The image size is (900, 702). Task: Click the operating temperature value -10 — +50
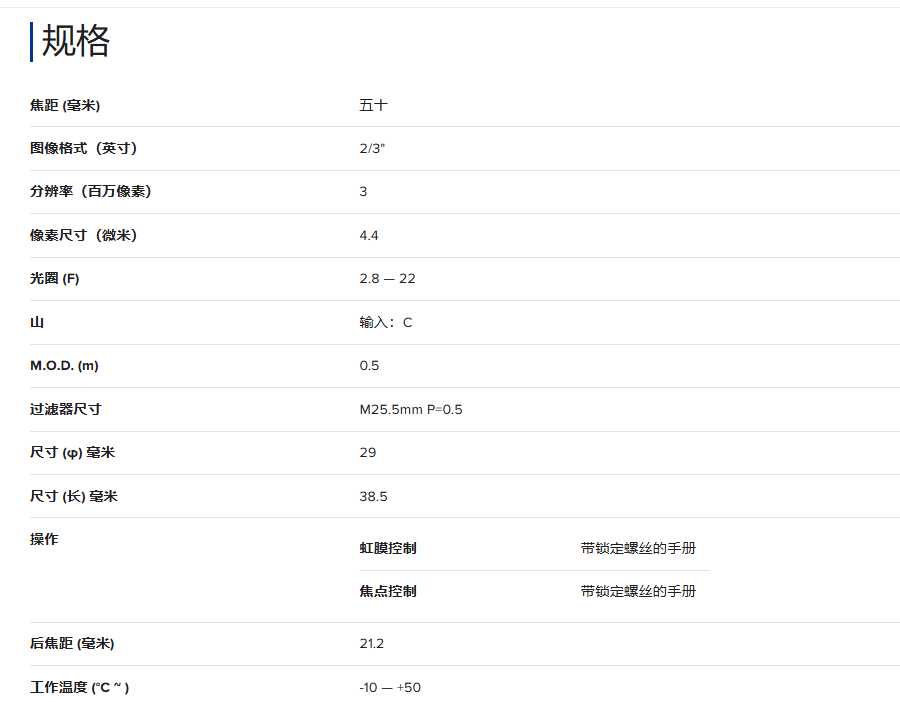[x=390, y=687]
